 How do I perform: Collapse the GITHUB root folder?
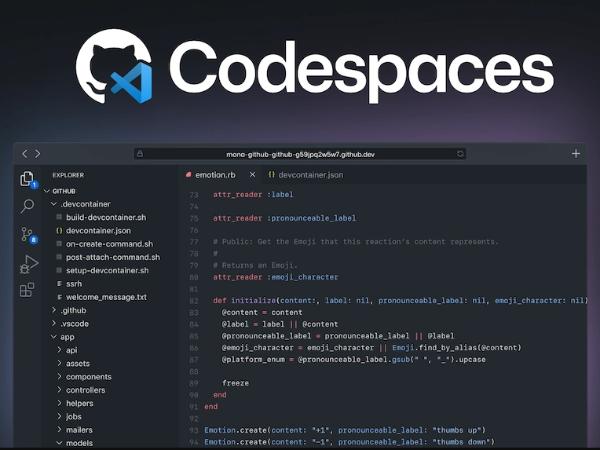[x=60, y=191]
